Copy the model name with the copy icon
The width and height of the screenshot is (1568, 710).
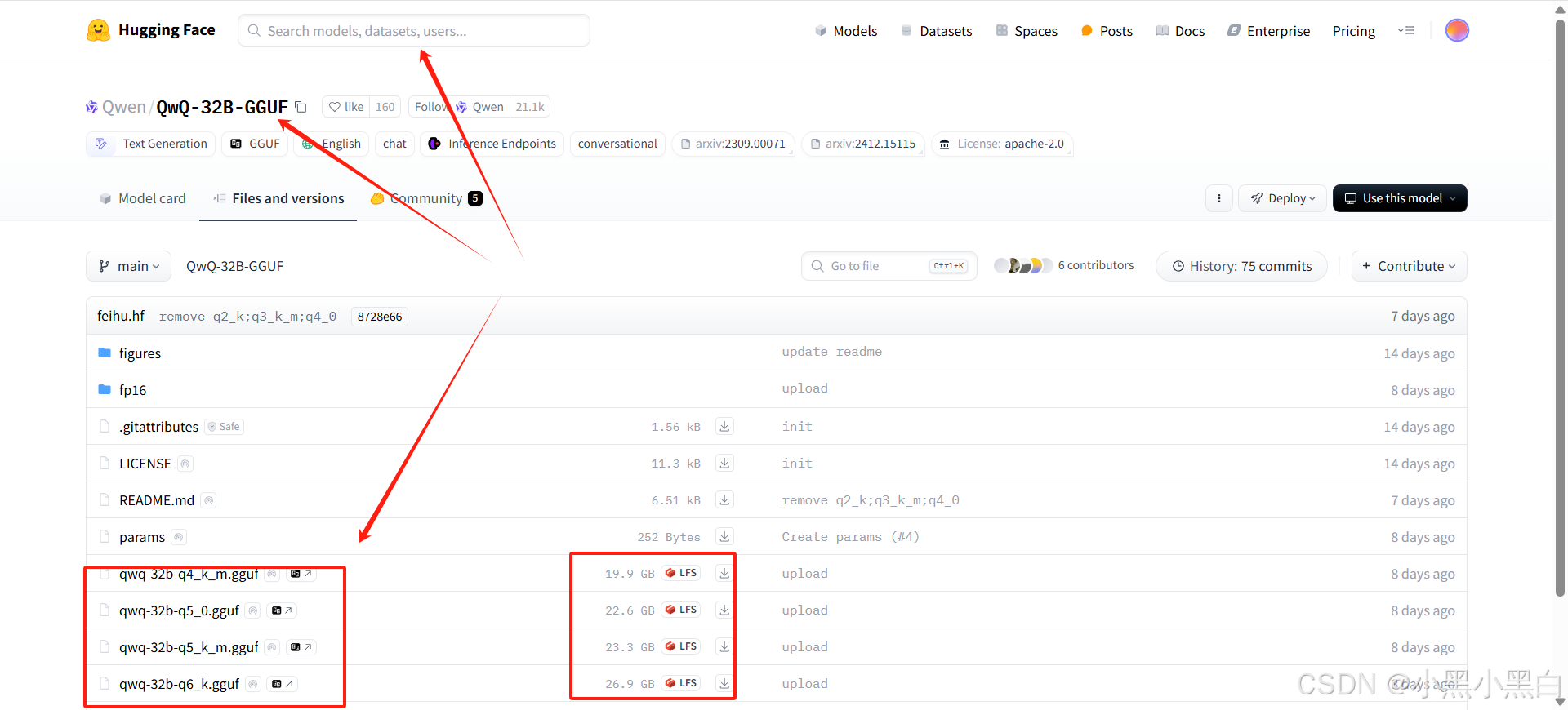click(301, 107)
